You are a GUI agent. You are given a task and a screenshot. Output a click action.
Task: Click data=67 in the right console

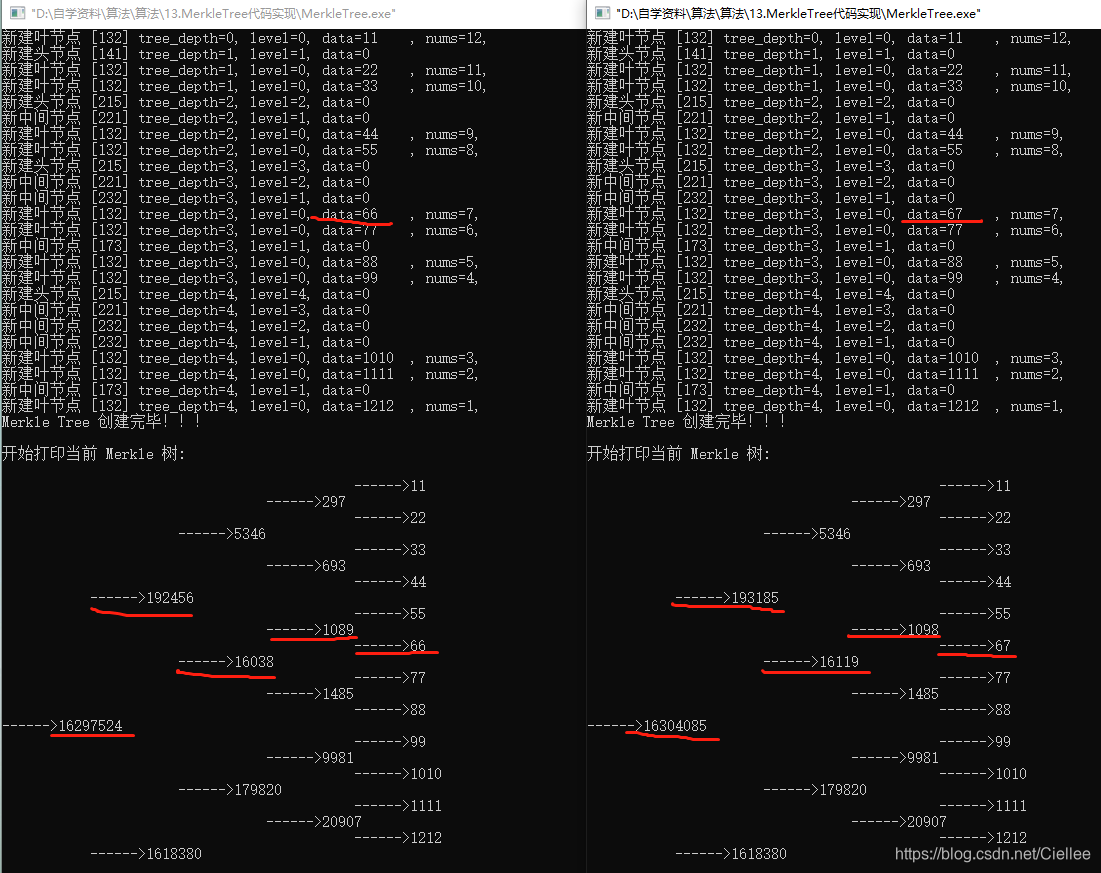pos(935,214)
